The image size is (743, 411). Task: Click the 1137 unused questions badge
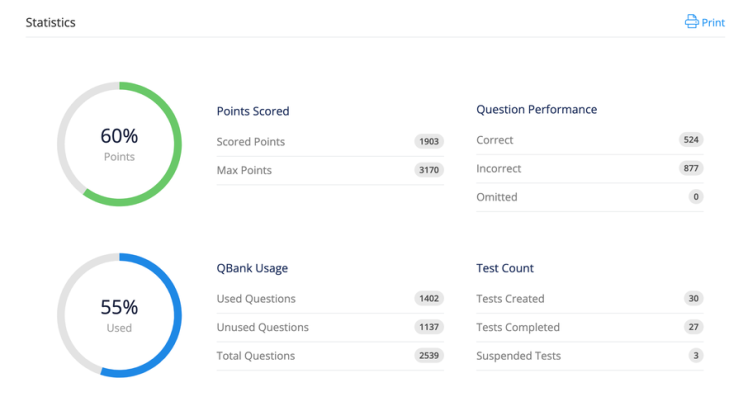(x=429, y=327)
